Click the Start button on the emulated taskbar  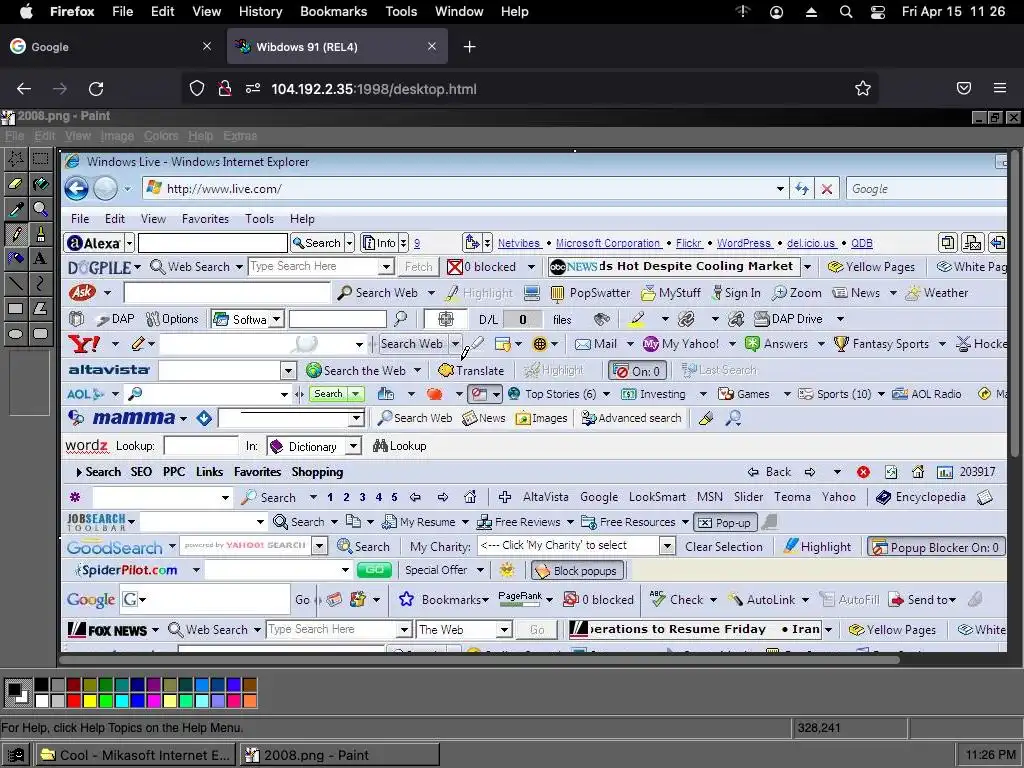coord(16,756)
